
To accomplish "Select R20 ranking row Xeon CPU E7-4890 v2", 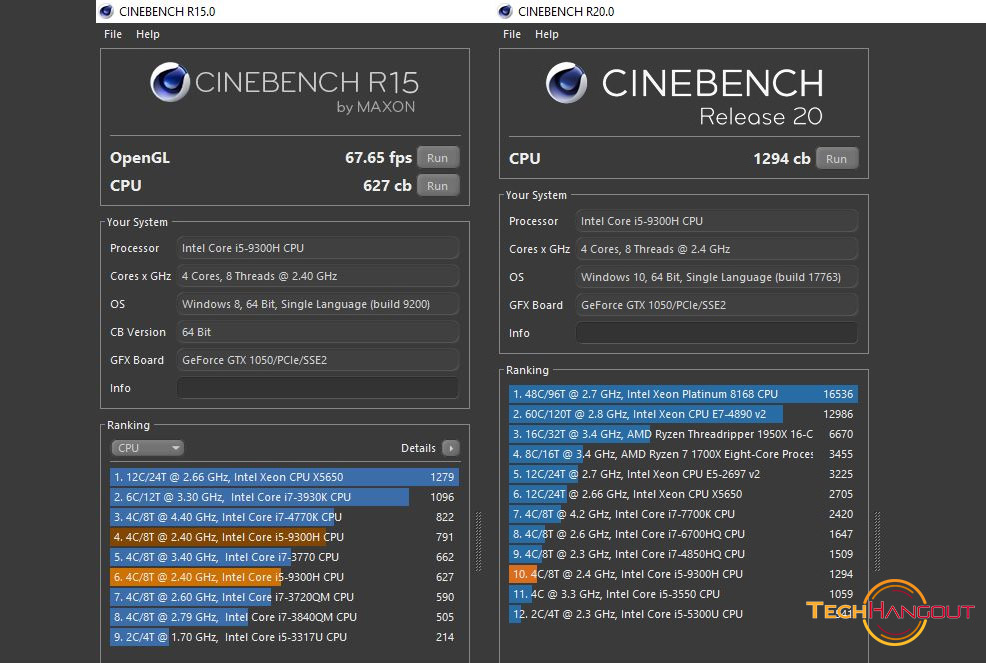I will [684, 414].
